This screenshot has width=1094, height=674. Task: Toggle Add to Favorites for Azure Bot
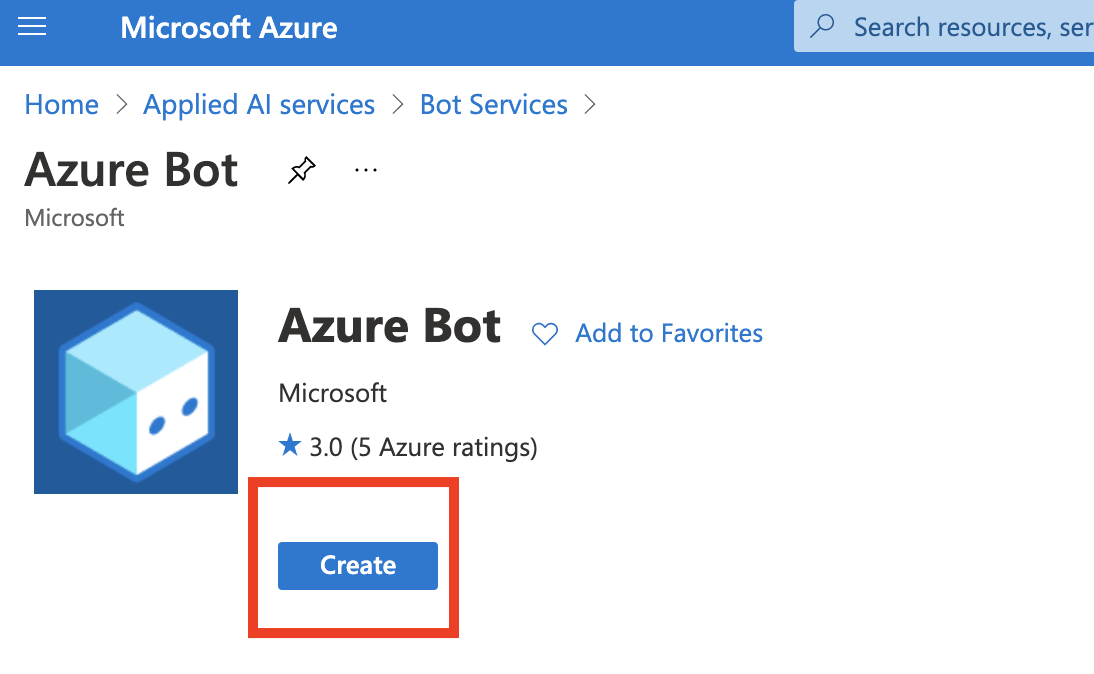[668, 333]
